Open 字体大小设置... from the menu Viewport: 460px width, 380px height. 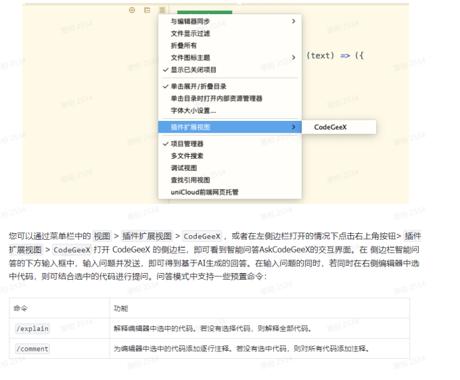click(x=230, y=110)
